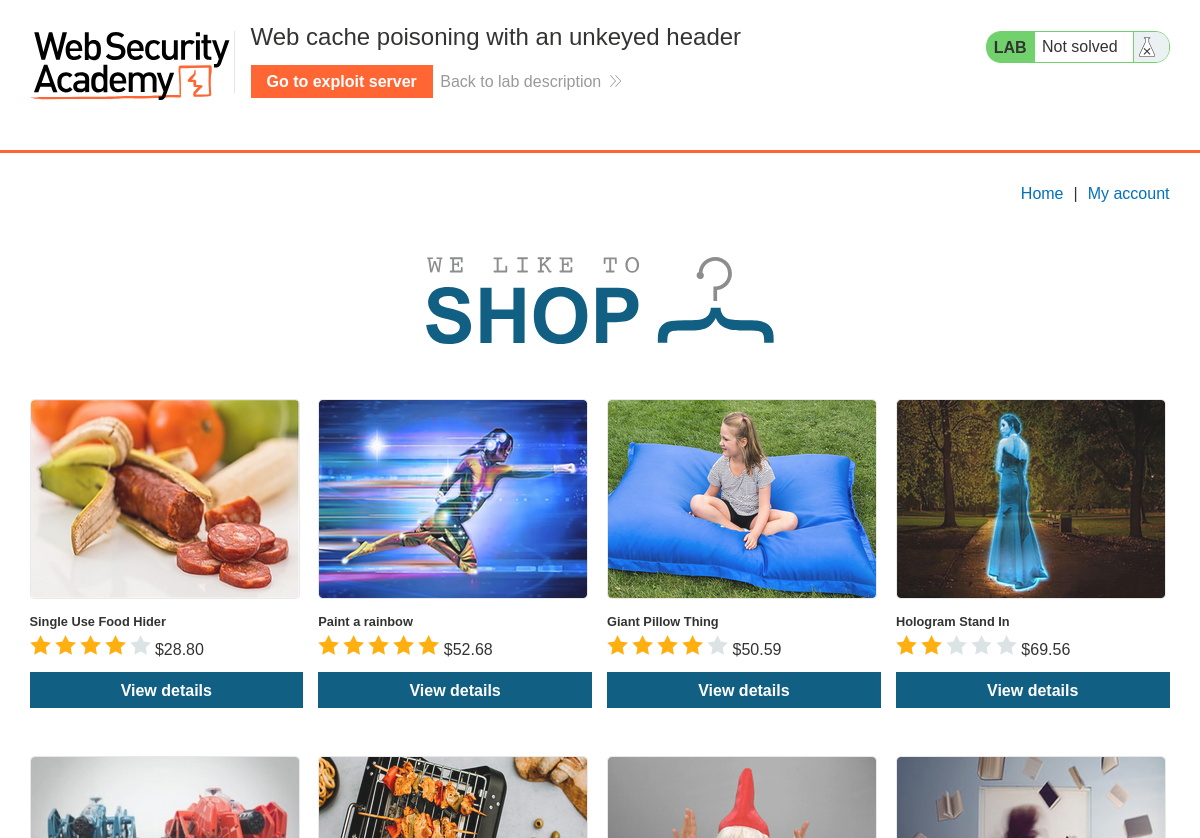The height and width of the screenshot is (838, 1200).
Task: Click Paint a rainbow star rating
Action: click(x=379, y=646)
